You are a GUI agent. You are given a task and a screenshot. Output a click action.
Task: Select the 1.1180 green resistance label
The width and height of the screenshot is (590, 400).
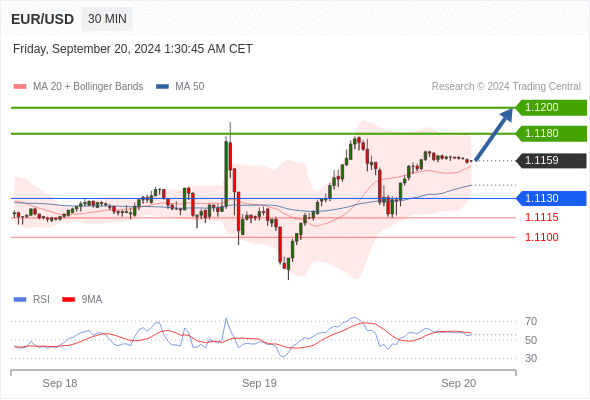[x=551, y=134]
